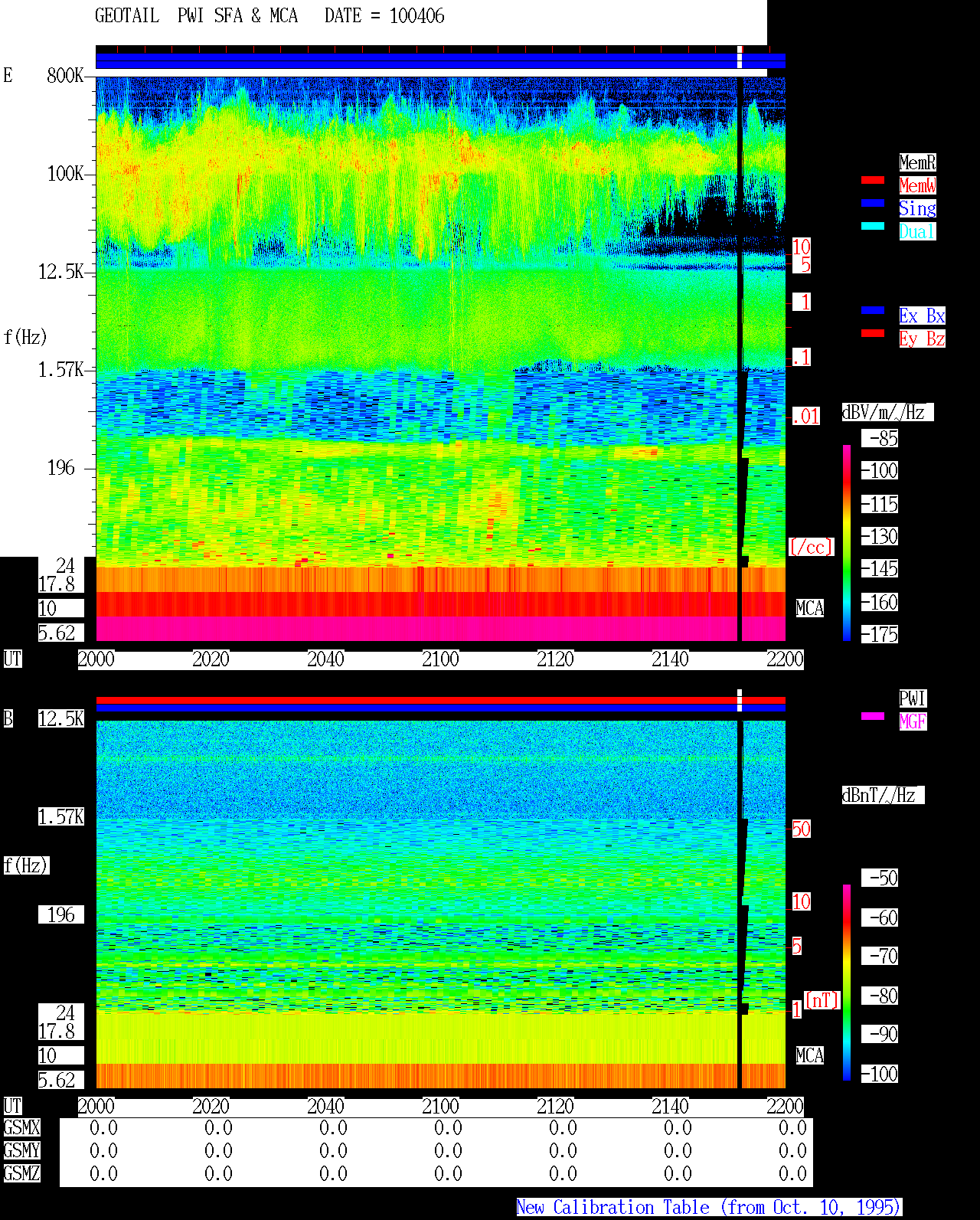
Task: Click the blue Sing legend swatch
Action: (873, 203)
